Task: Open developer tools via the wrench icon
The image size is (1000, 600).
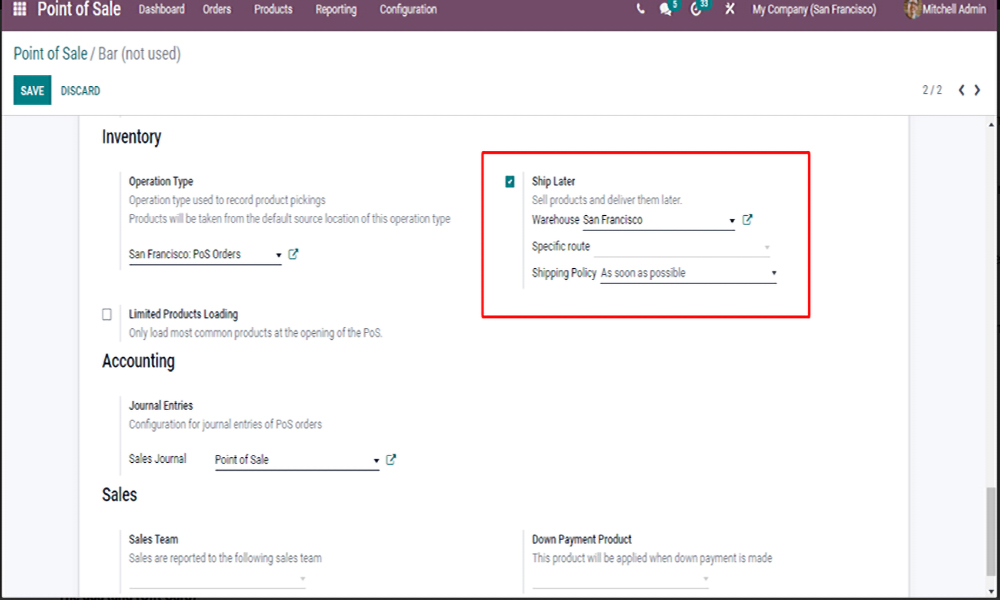Action: pyautogui.click(x=729, y=10)
